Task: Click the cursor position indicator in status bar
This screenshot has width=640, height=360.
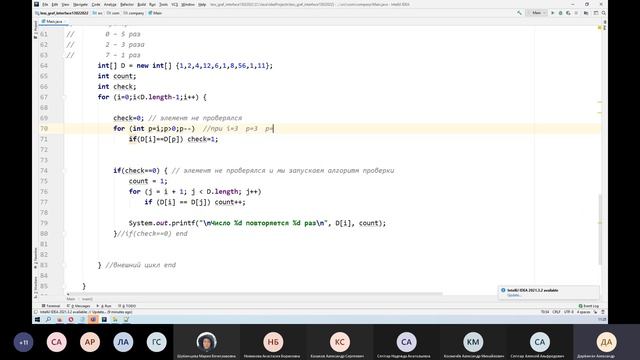Action: [545, 312]
